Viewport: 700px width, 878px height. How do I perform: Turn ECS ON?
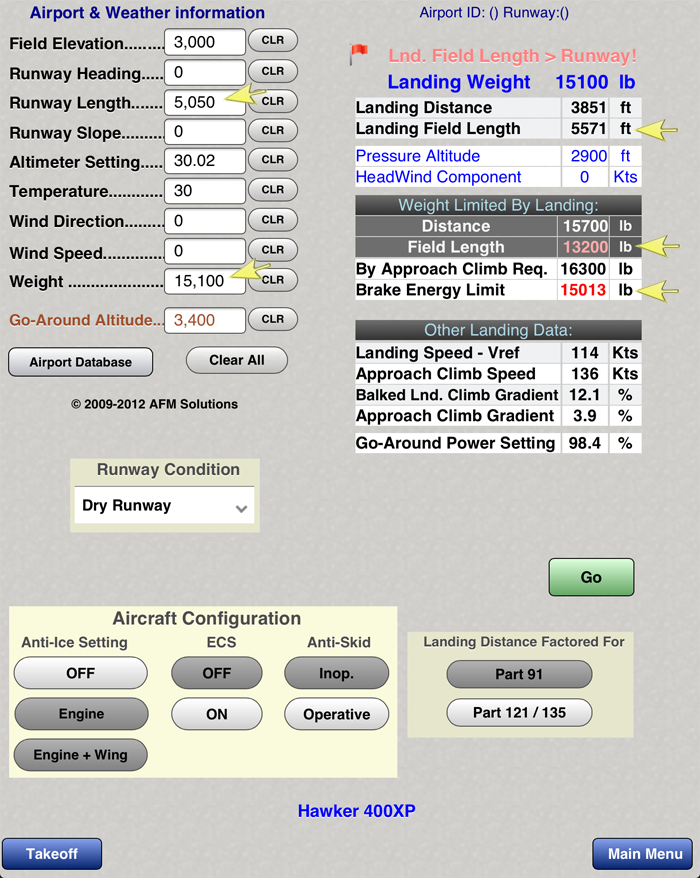tap(217, 714)
